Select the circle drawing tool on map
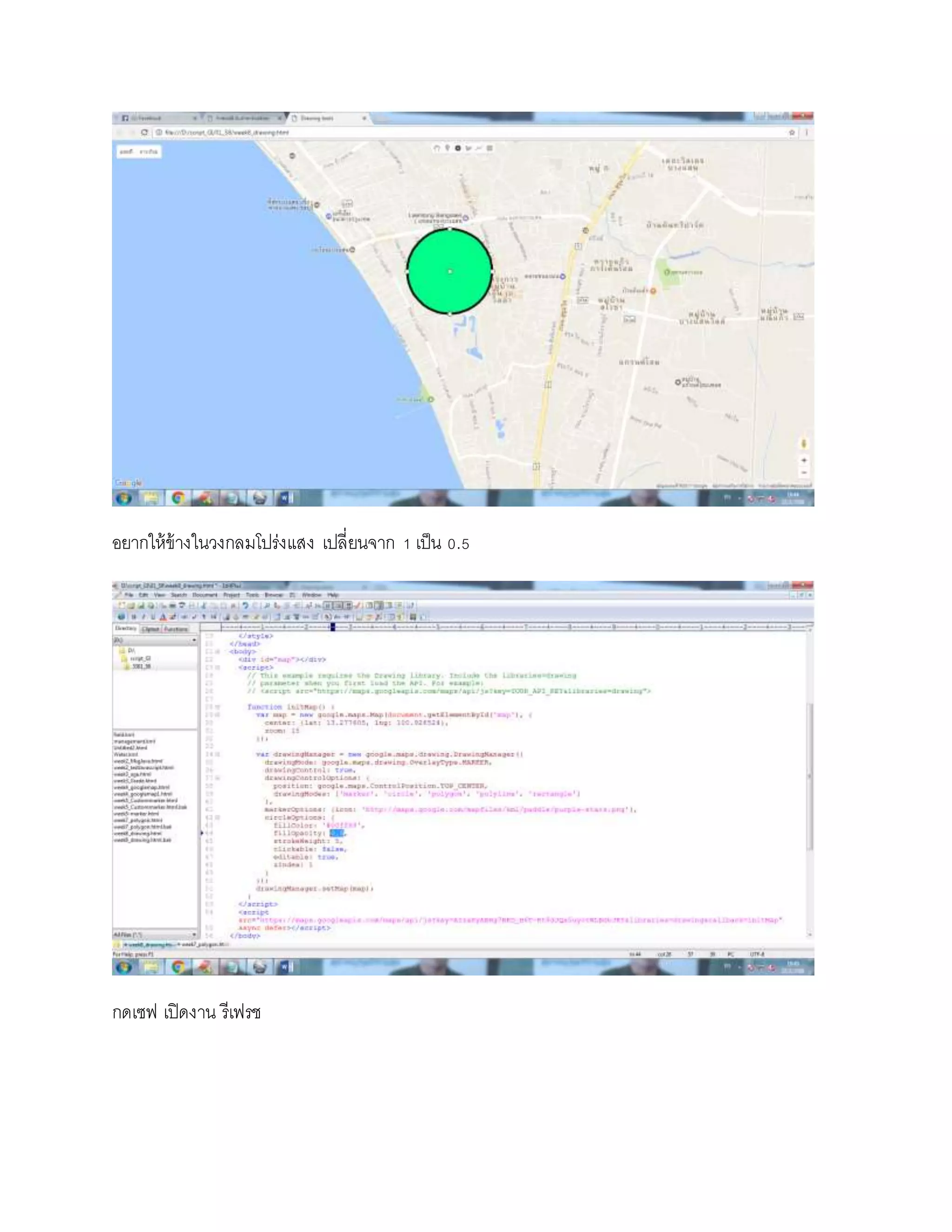952x1232 pixels. click(x=458, y=148)
